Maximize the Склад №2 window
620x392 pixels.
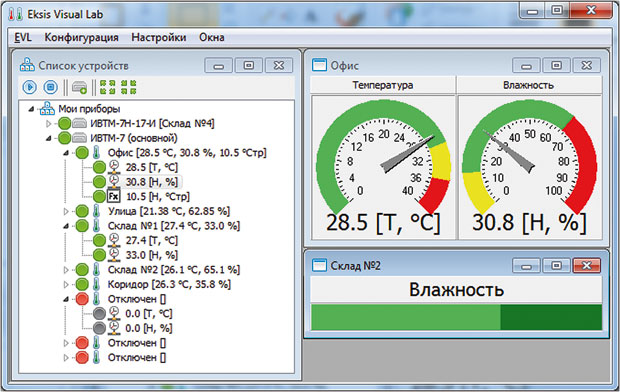pyautogui.click(x=556, y=265)
